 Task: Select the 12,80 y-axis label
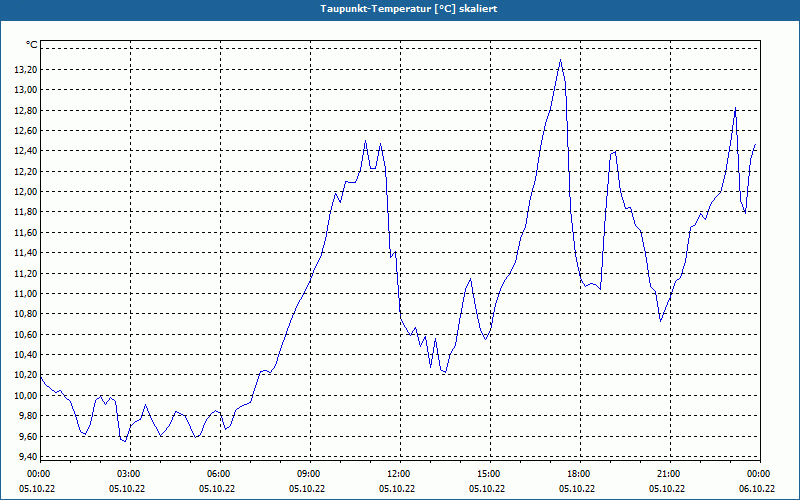(27, 110)
